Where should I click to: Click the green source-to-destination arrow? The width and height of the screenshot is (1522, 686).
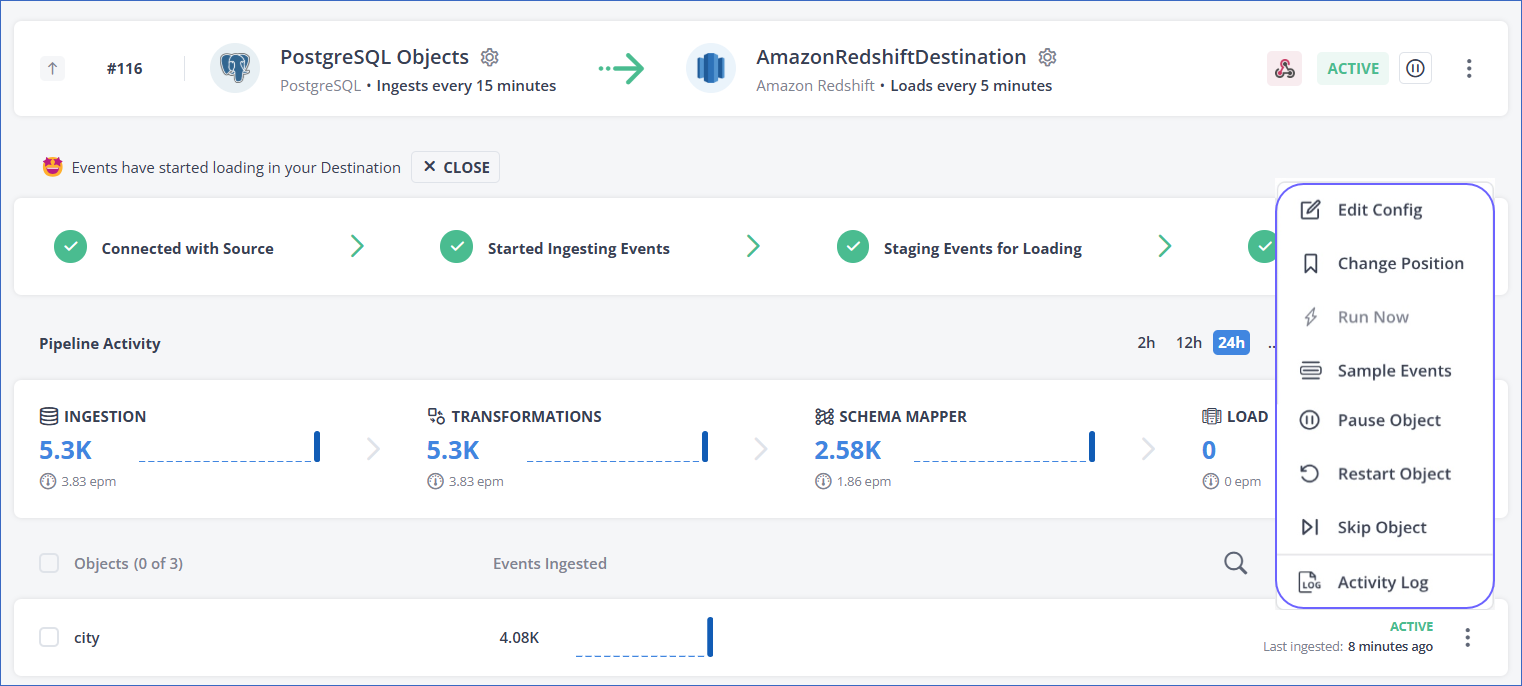click(621, 69)
